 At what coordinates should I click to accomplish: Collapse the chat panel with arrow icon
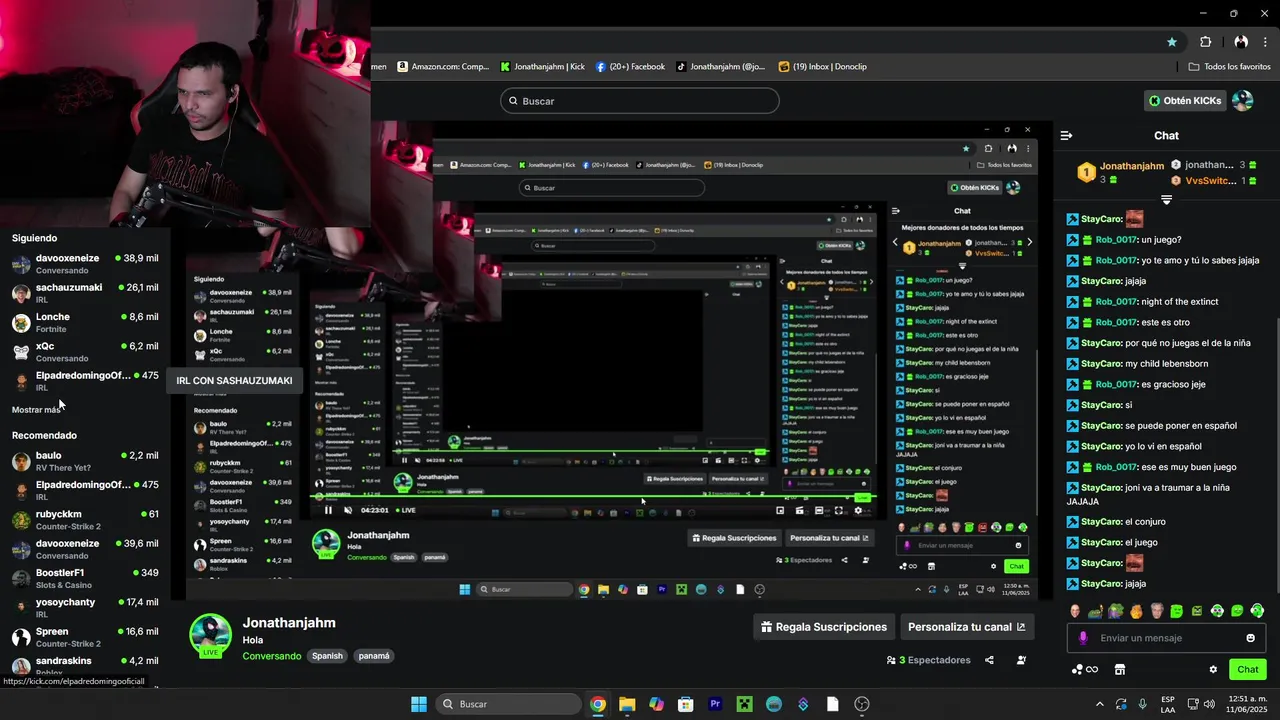pyautogui.click(x=1066, y=135)
